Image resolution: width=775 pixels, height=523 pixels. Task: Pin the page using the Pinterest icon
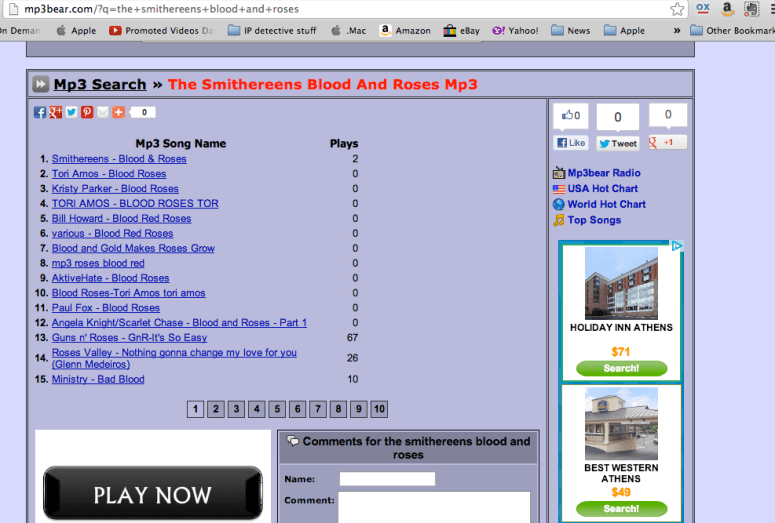[87, 113]
